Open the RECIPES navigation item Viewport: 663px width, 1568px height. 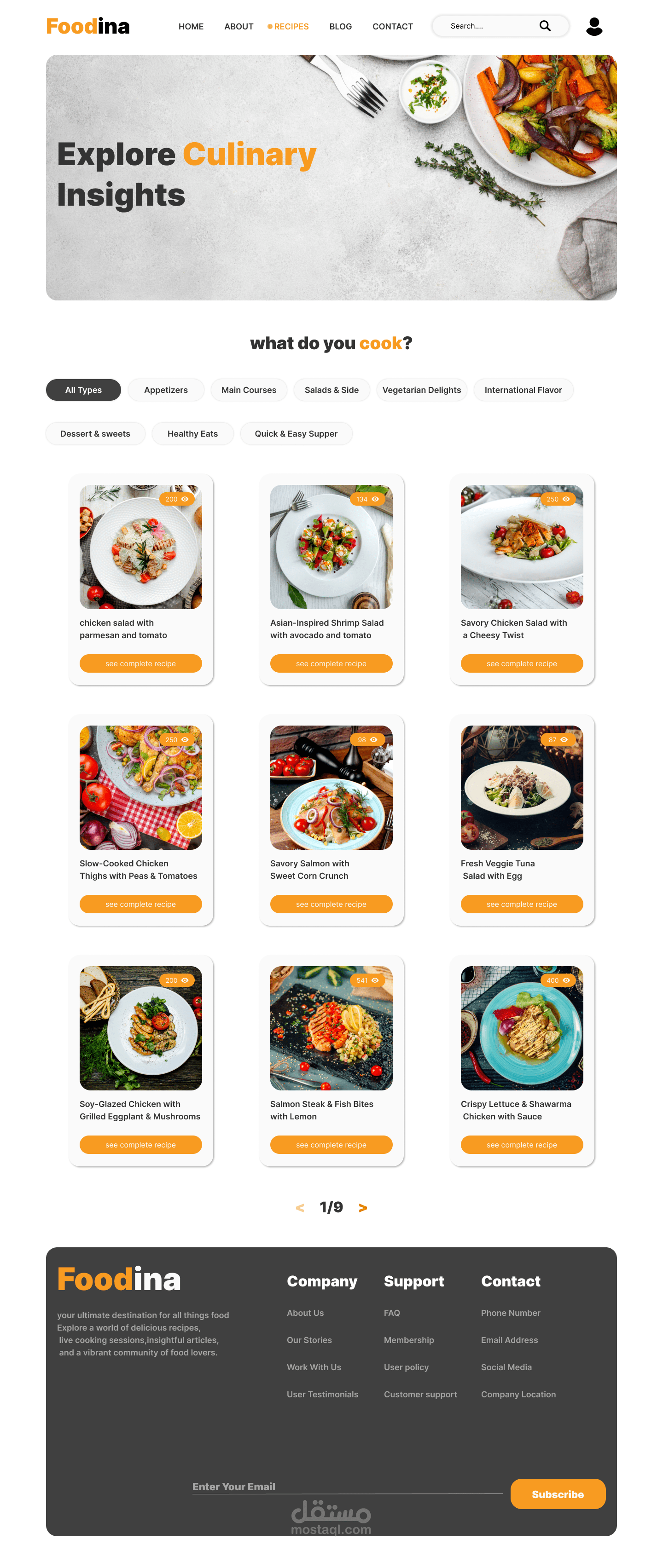coord(288,27)
